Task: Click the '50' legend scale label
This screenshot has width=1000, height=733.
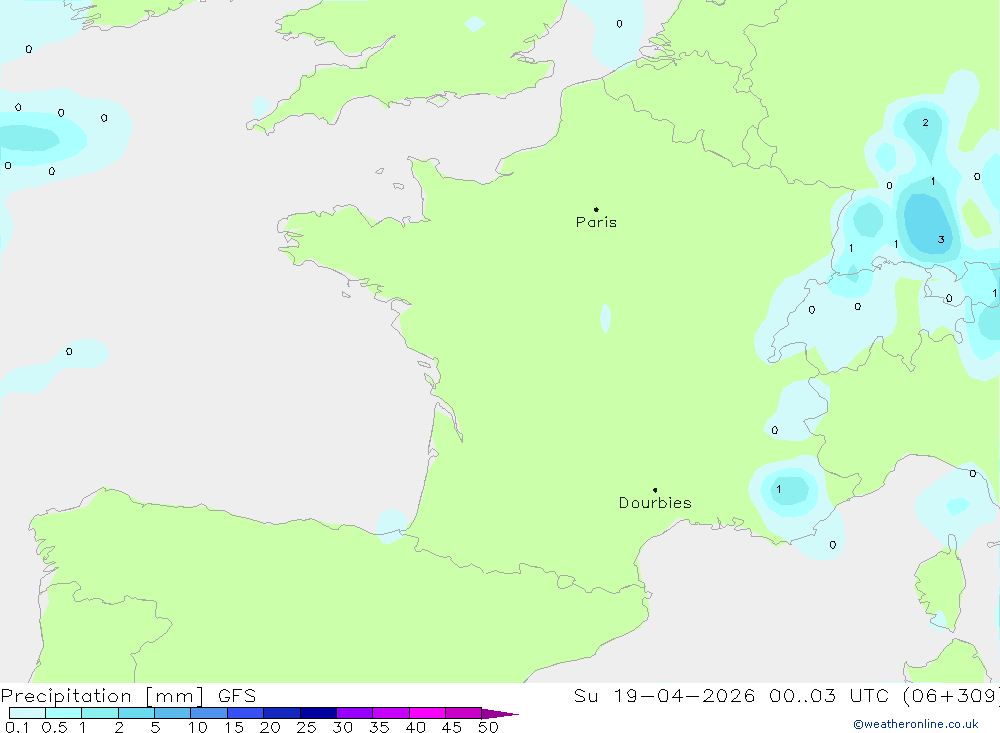Action: tap(489, 727)
